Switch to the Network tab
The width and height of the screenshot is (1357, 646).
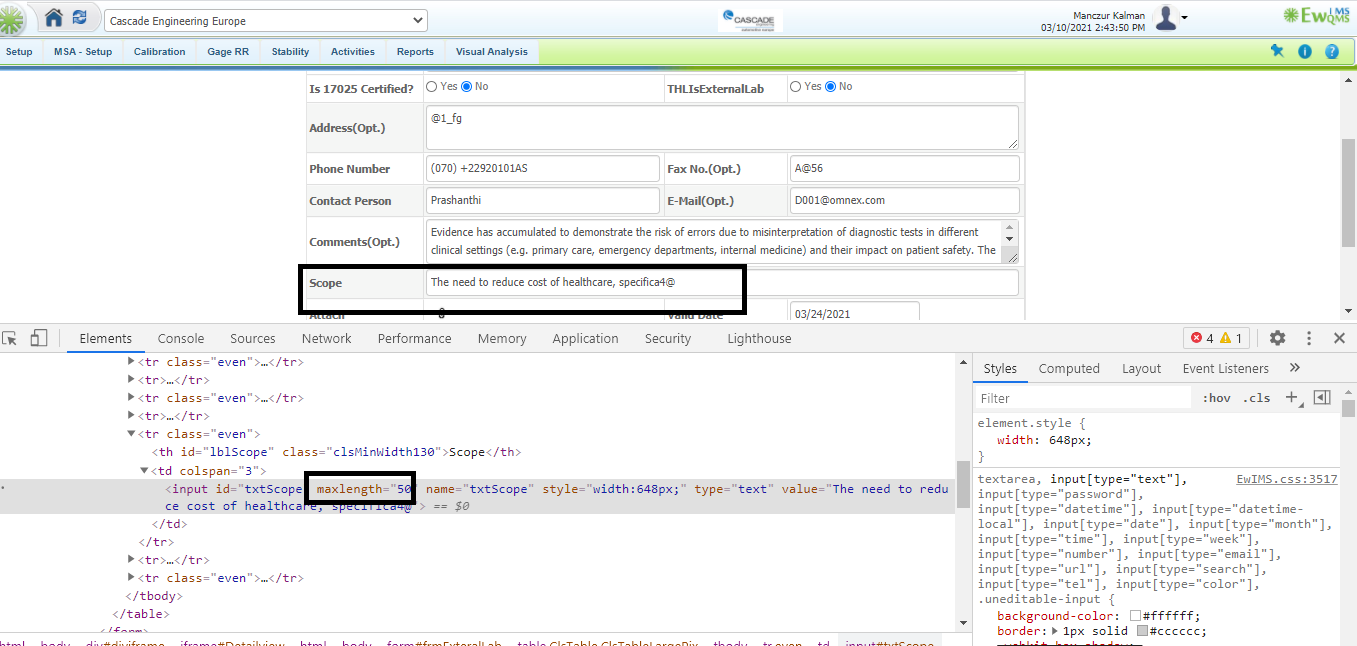point(327,339)
